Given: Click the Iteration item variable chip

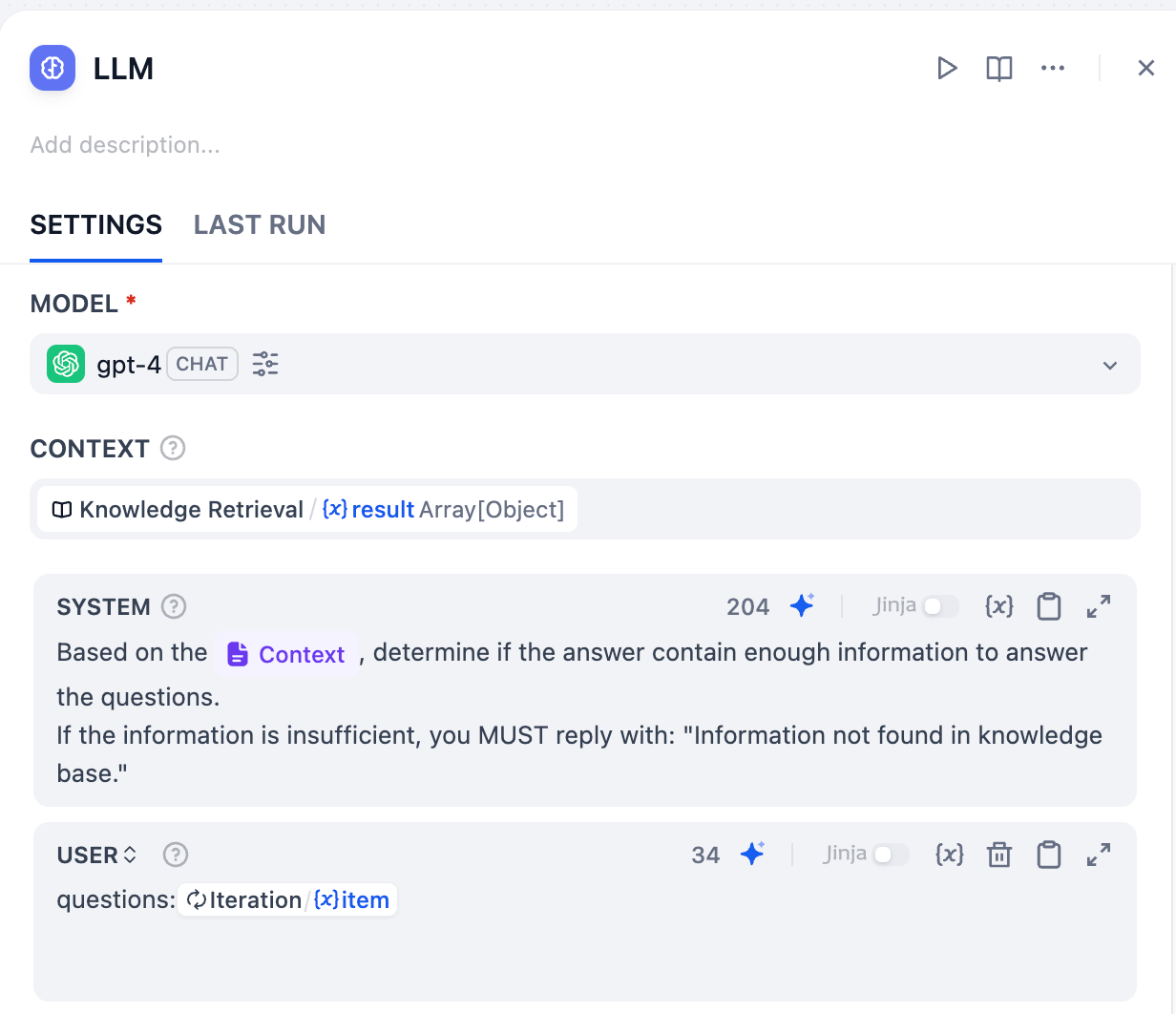Looking at the screenshot, I should point(287,900).
